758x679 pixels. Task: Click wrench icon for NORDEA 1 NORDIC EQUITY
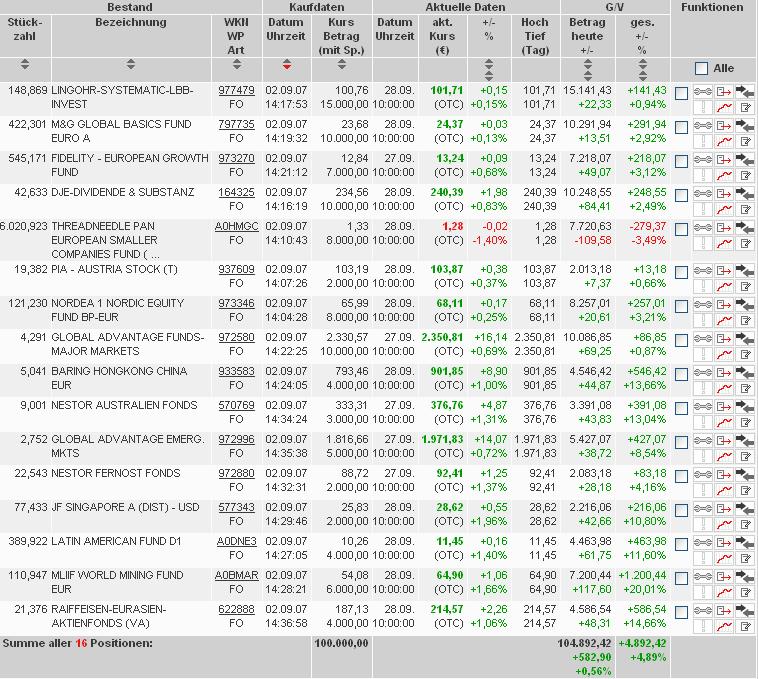(x=702, y=305)
